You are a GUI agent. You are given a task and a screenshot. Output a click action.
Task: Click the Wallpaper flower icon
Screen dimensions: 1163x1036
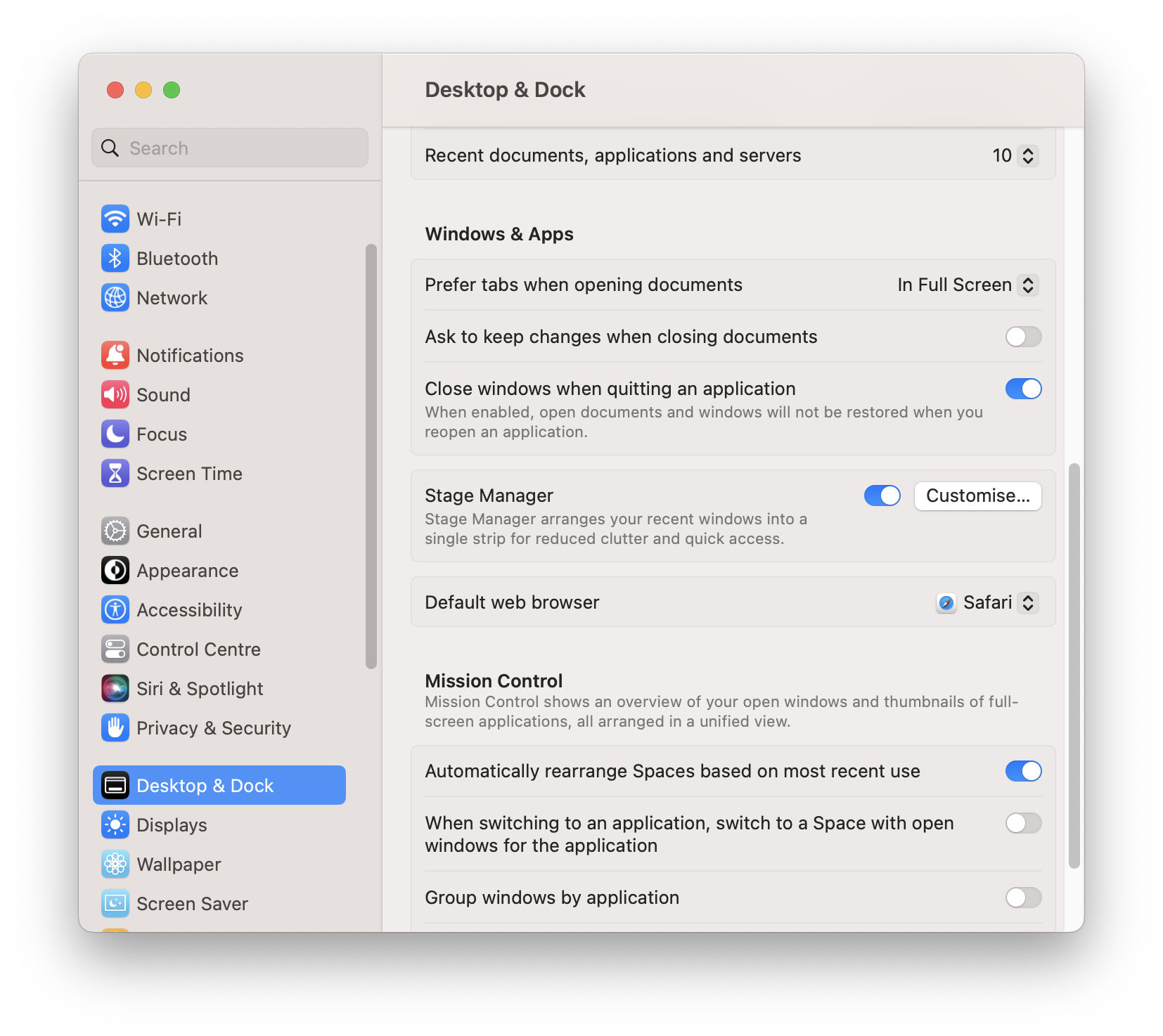click(115, 864)
